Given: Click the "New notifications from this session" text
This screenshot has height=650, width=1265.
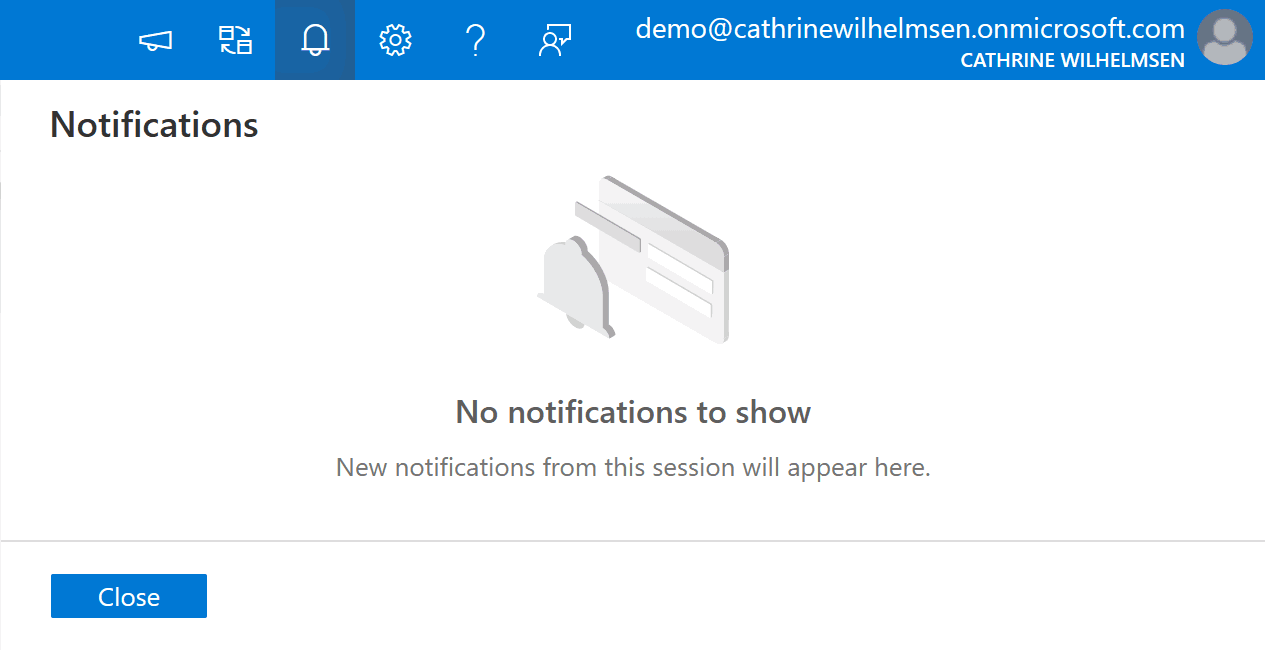Looking at the screenshot, I should (633, 467).
